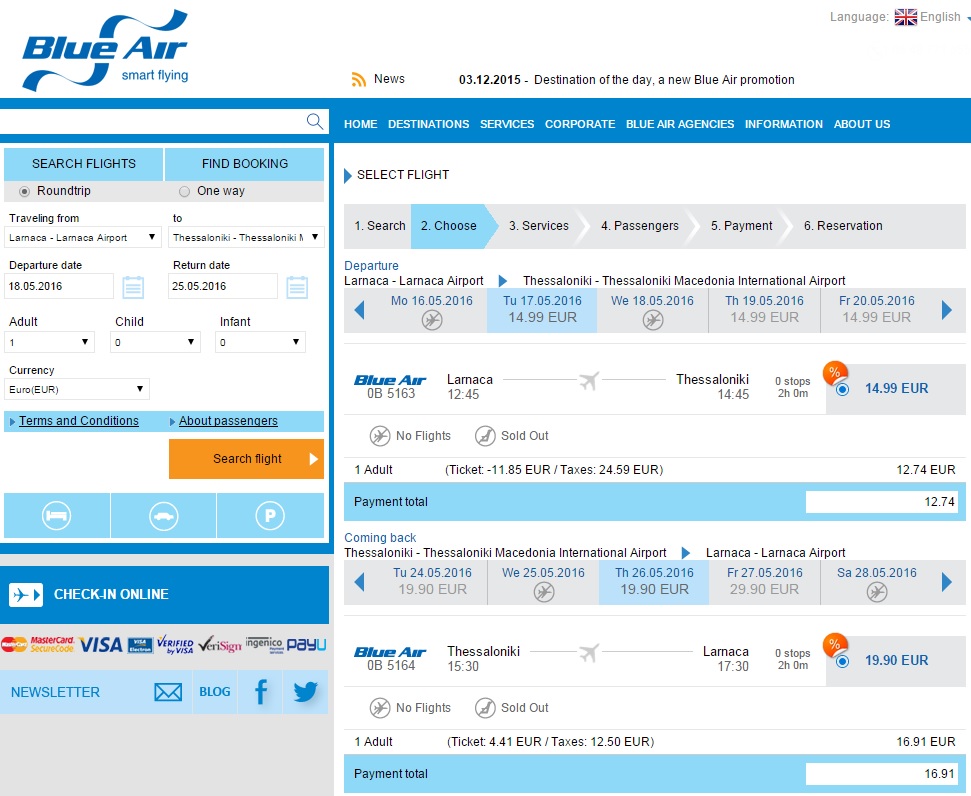Viewport: 971px width, 796px height.
Task: Click the hotel bed icon
Action: 57,515
